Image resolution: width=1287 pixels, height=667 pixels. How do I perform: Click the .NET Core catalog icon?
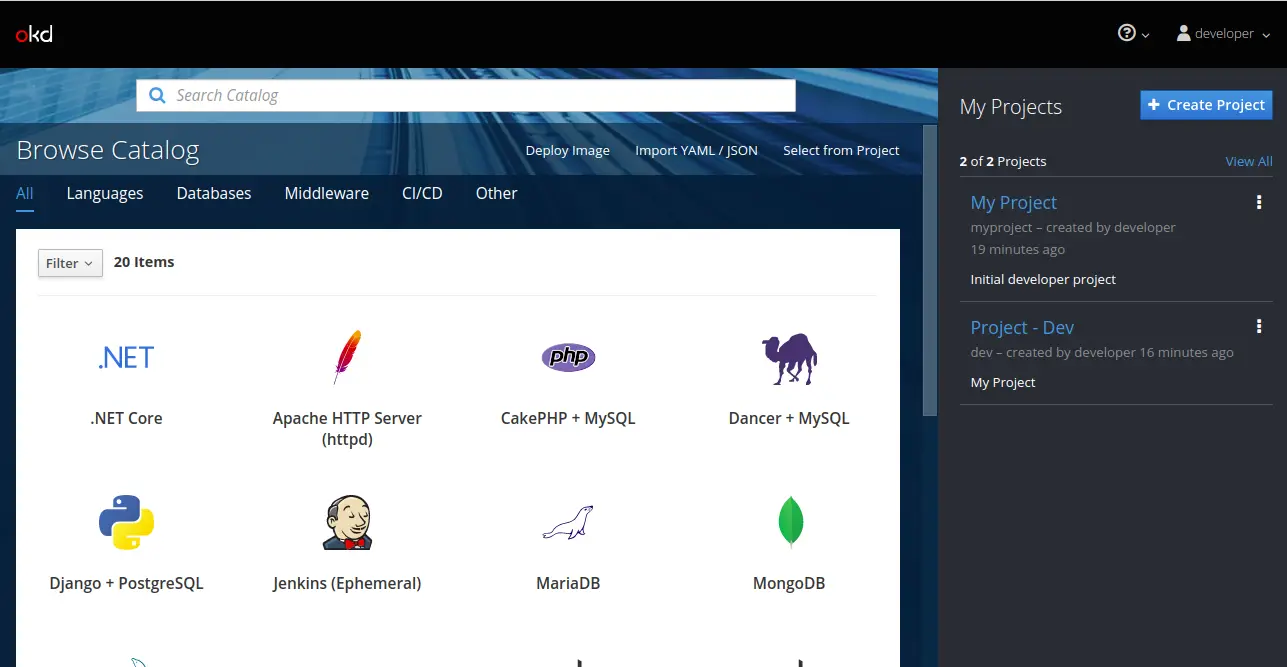click(126, 358)
